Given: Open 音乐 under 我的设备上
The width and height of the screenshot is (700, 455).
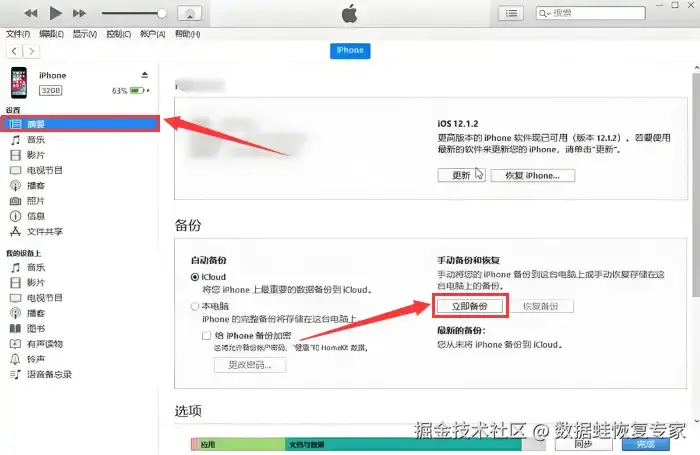Looking at the screenshot, I should click(x=36, y=267).
